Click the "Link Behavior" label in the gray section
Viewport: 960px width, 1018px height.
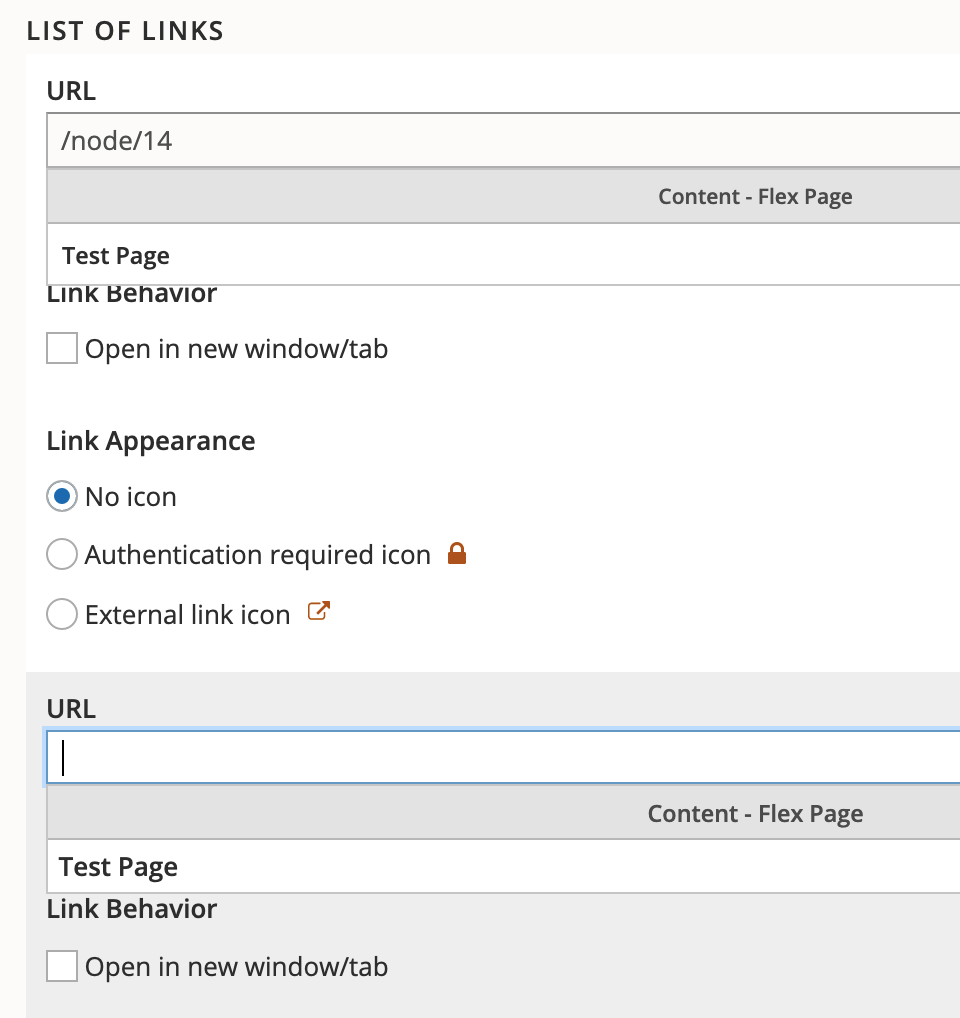(132, 909)
